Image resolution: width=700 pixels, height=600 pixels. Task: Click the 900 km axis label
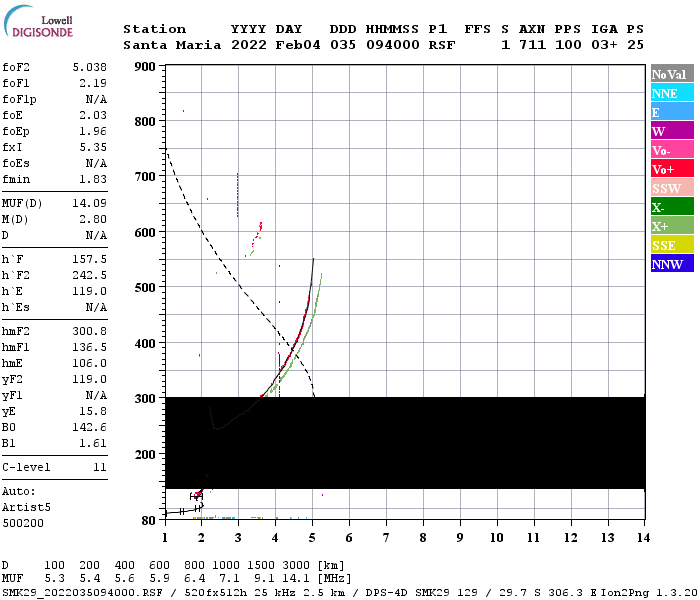tap(145, 67)
